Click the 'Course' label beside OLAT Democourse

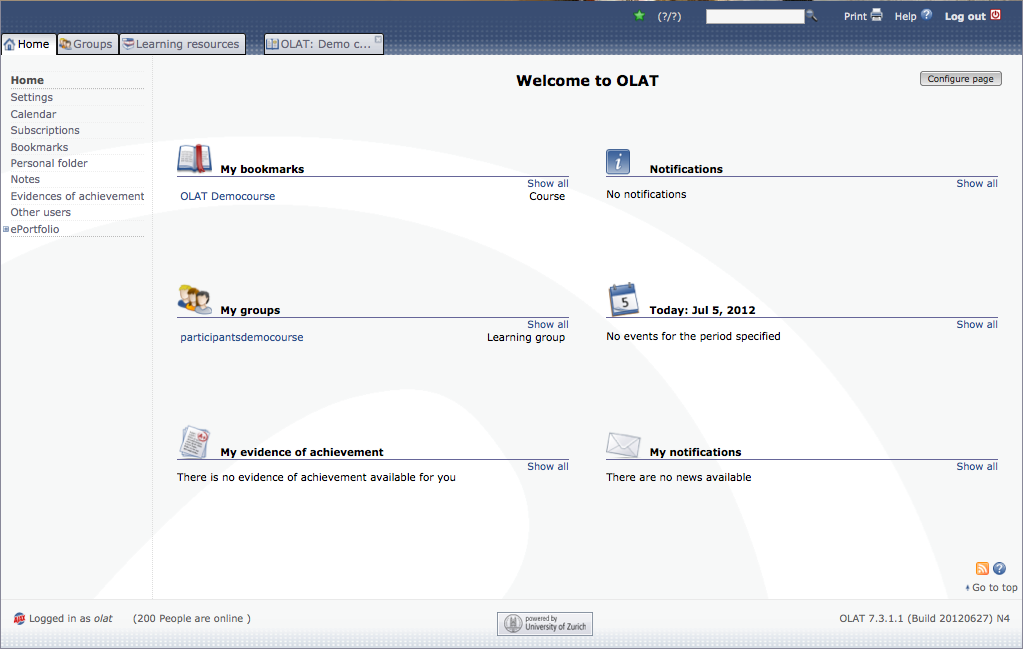click(547, 196)
